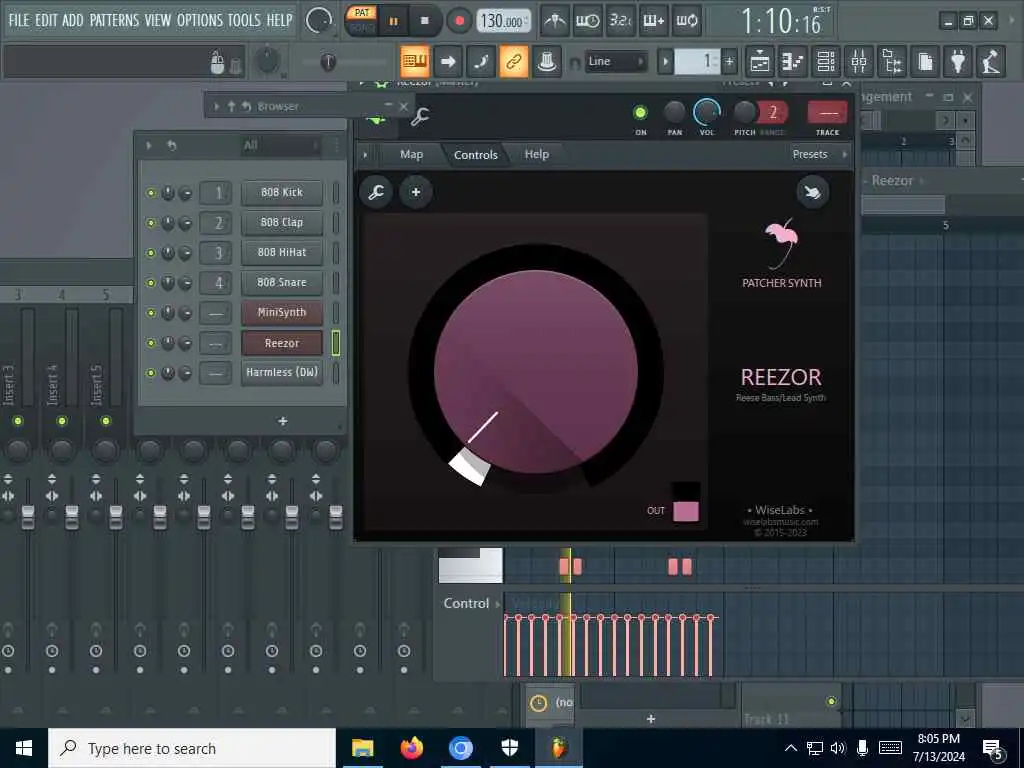Open the All channel filter dropdown
The image size is (1024, 768).
tap(280, 145)
